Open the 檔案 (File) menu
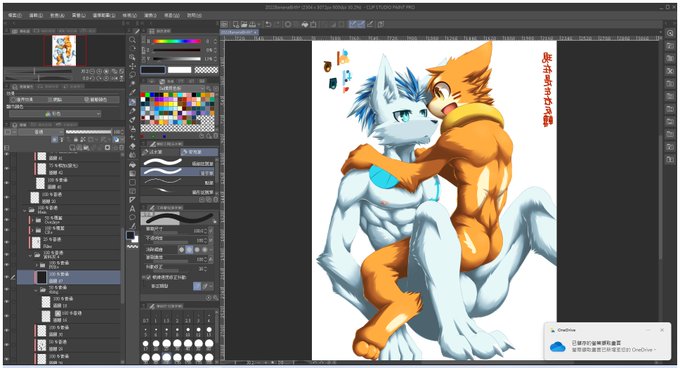This screenshot has height=368, width=680. pyautogui.click(x=15, y=15)
